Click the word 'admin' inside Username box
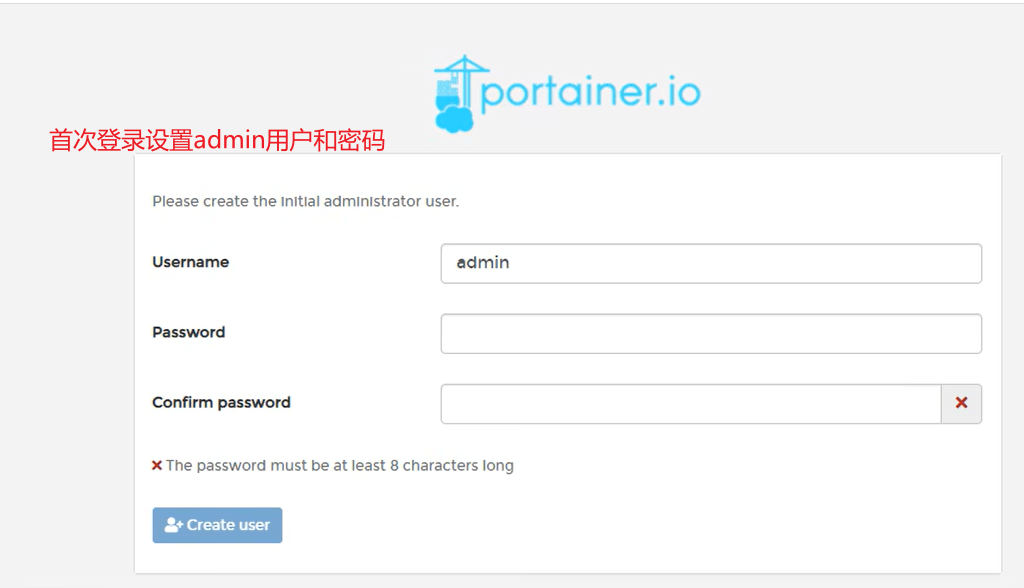The width and height of the screenshot is (1024, 588). click(483, 263)
